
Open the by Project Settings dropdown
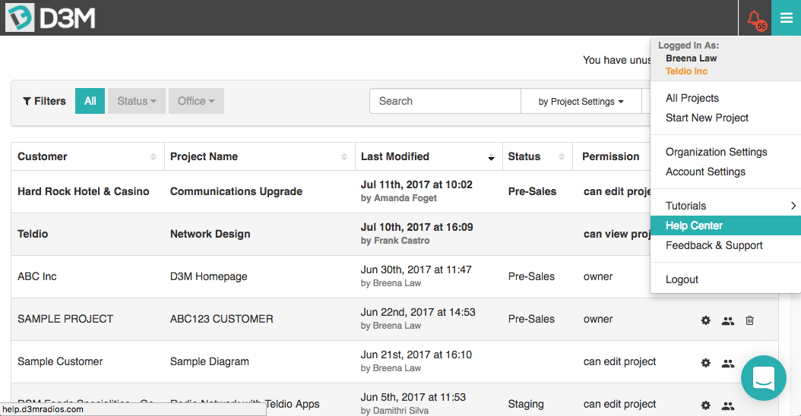(x=581, y=102)
